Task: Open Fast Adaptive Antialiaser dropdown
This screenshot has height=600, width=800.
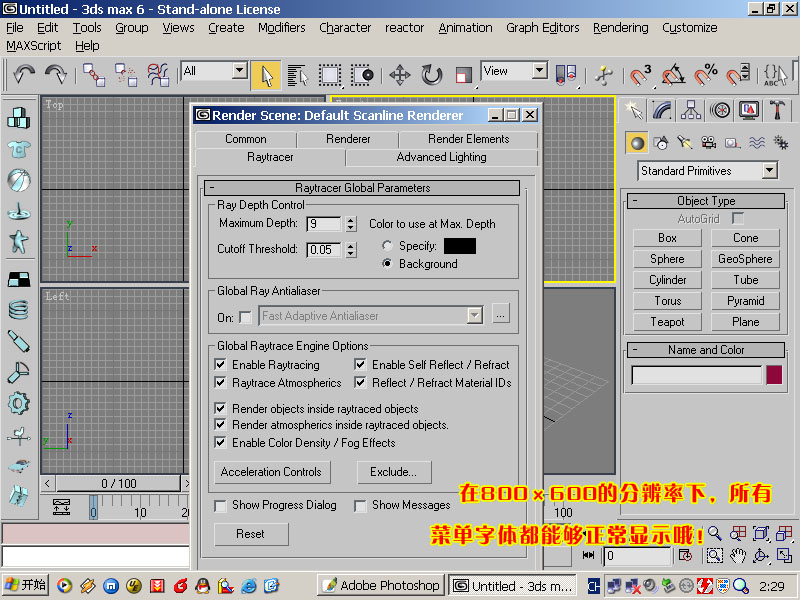Action: pos(474,315)
